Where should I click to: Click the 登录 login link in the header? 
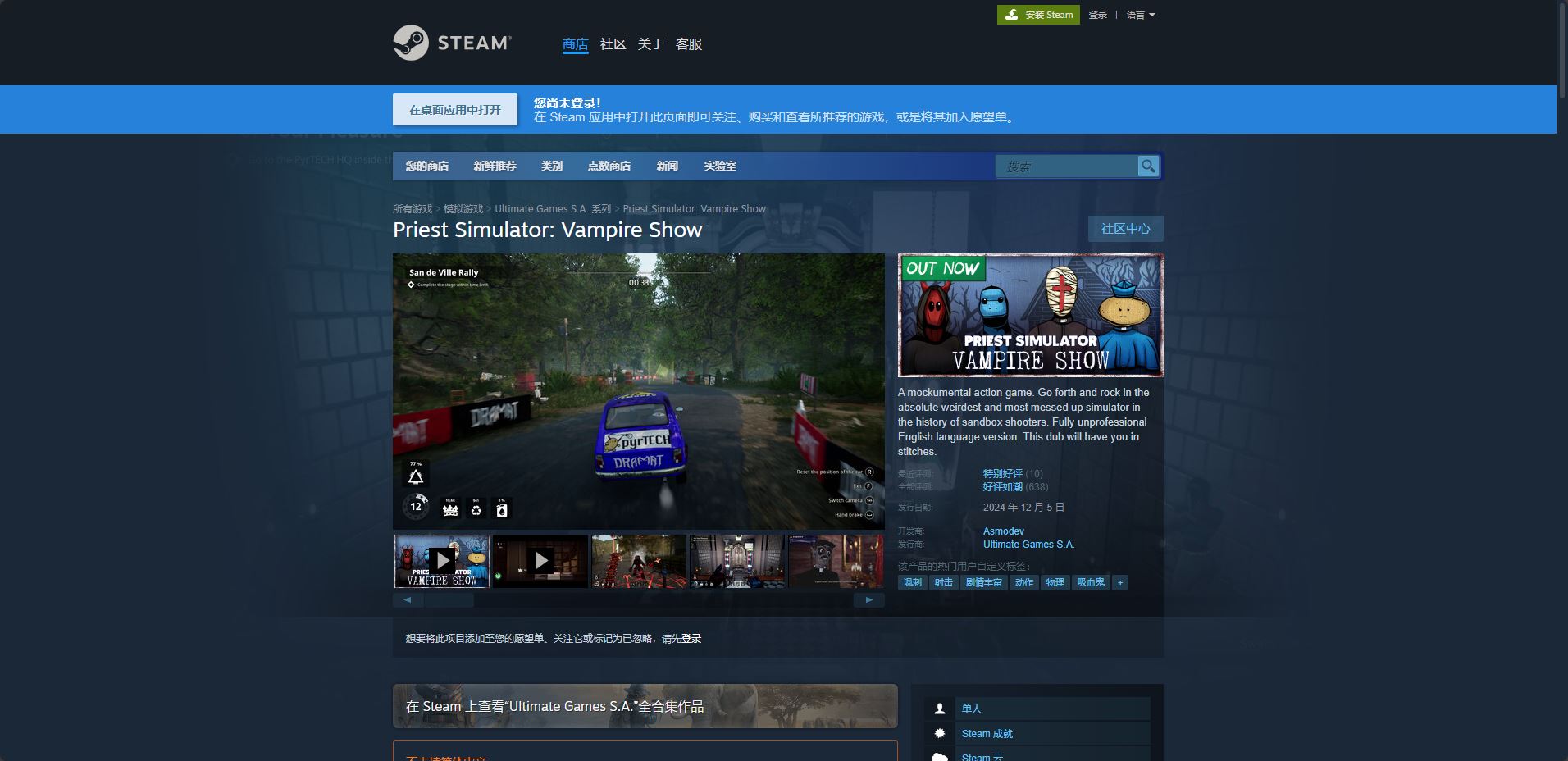1098,15
